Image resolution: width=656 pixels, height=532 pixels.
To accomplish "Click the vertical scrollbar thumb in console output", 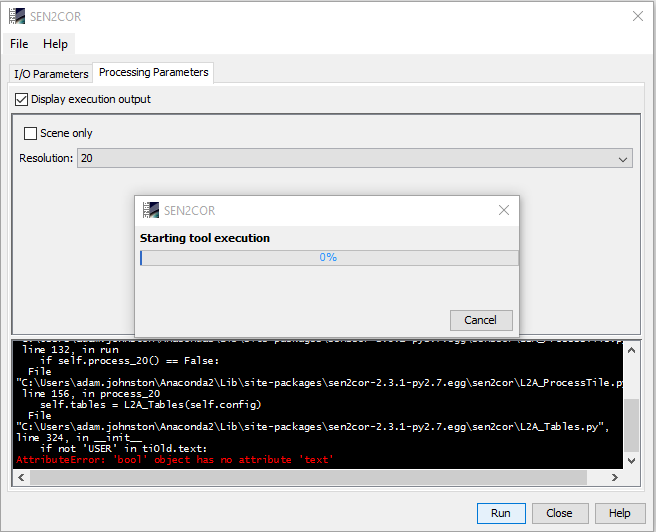I will click(631, 426).
